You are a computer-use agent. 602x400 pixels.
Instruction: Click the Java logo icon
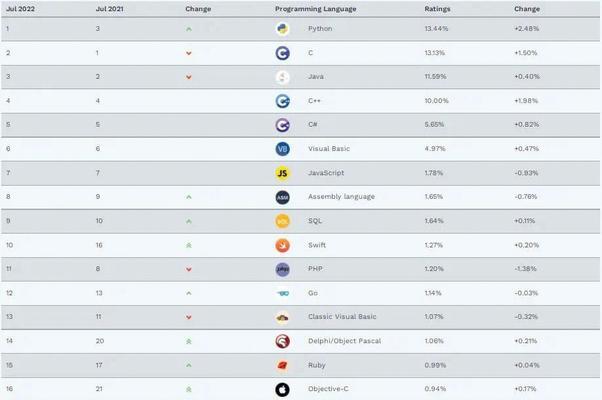(282, 76)
